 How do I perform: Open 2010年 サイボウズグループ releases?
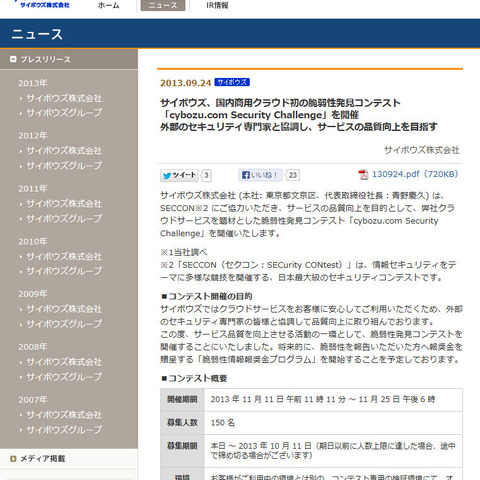[64, 271]
